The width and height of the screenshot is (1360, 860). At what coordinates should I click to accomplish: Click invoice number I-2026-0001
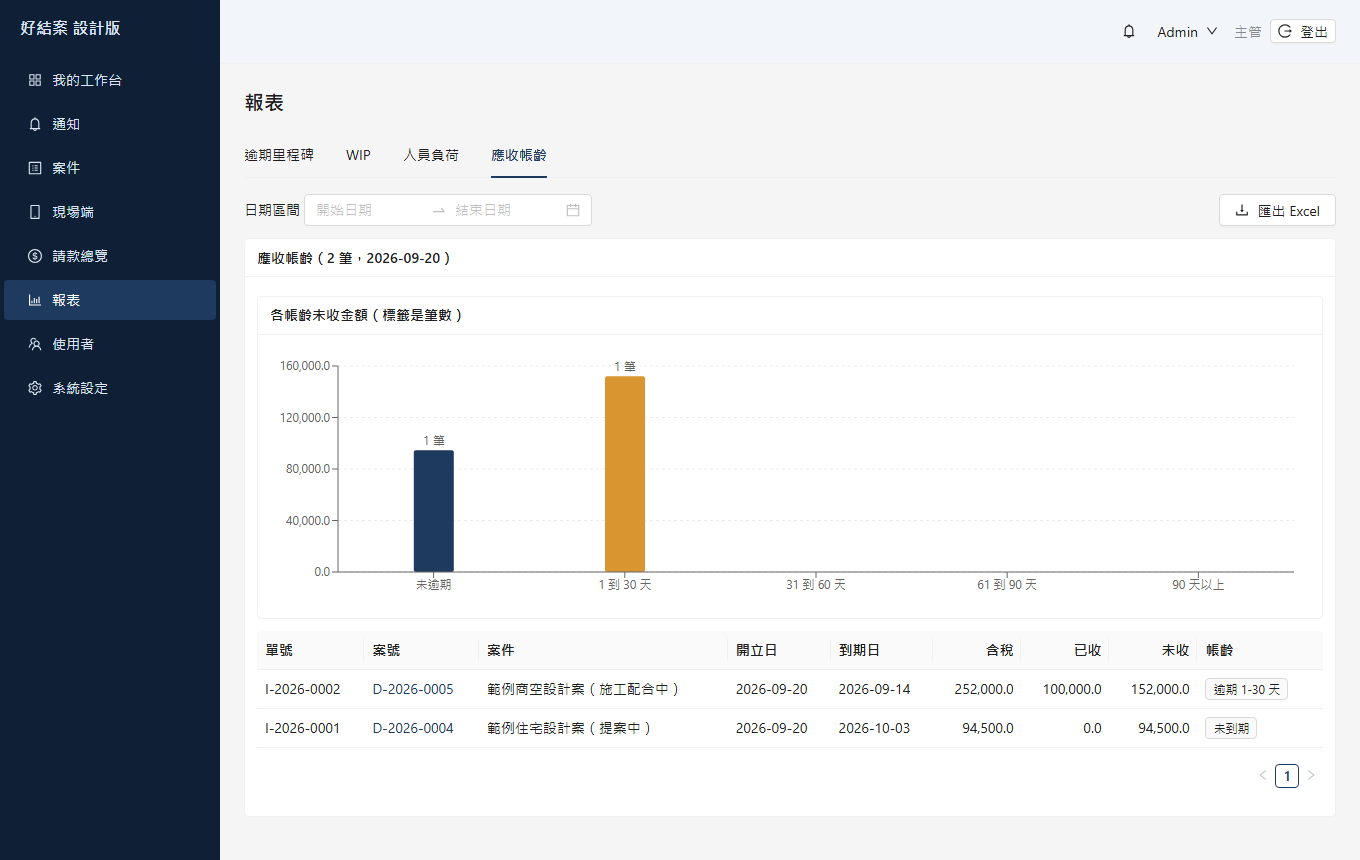click(x=303, y=728)
